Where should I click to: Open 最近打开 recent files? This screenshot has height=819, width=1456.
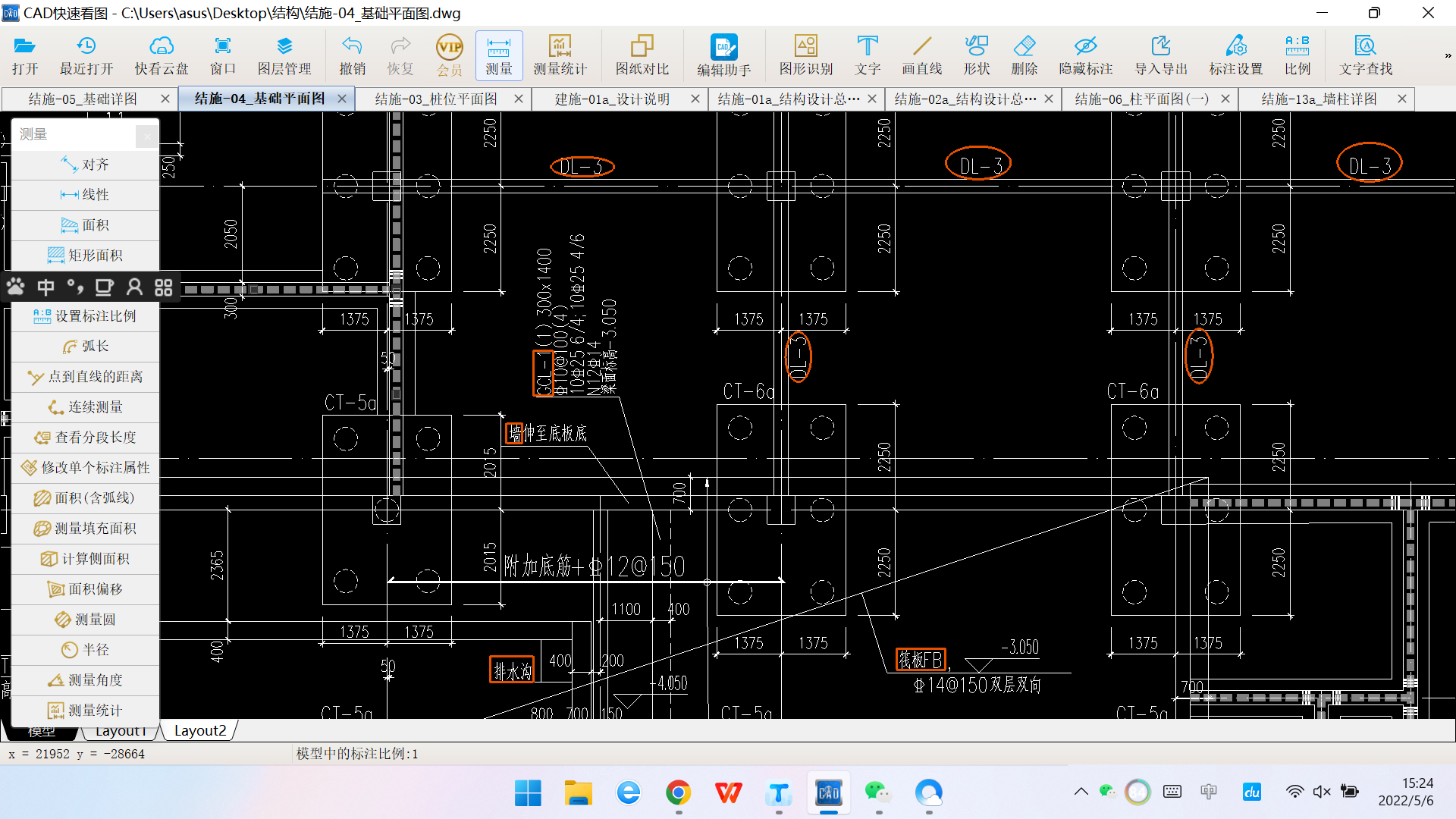click(x=86, y=56)
